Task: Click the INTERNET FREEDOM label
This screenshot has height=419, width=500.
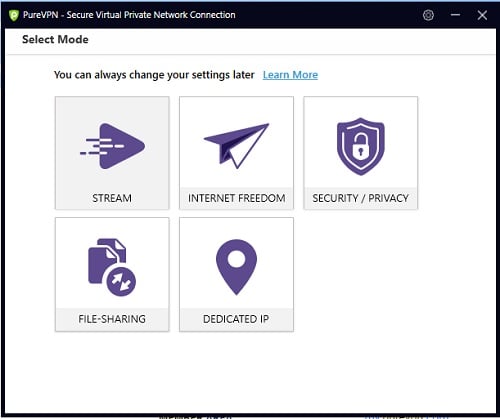Action: (x=237, y=198)
